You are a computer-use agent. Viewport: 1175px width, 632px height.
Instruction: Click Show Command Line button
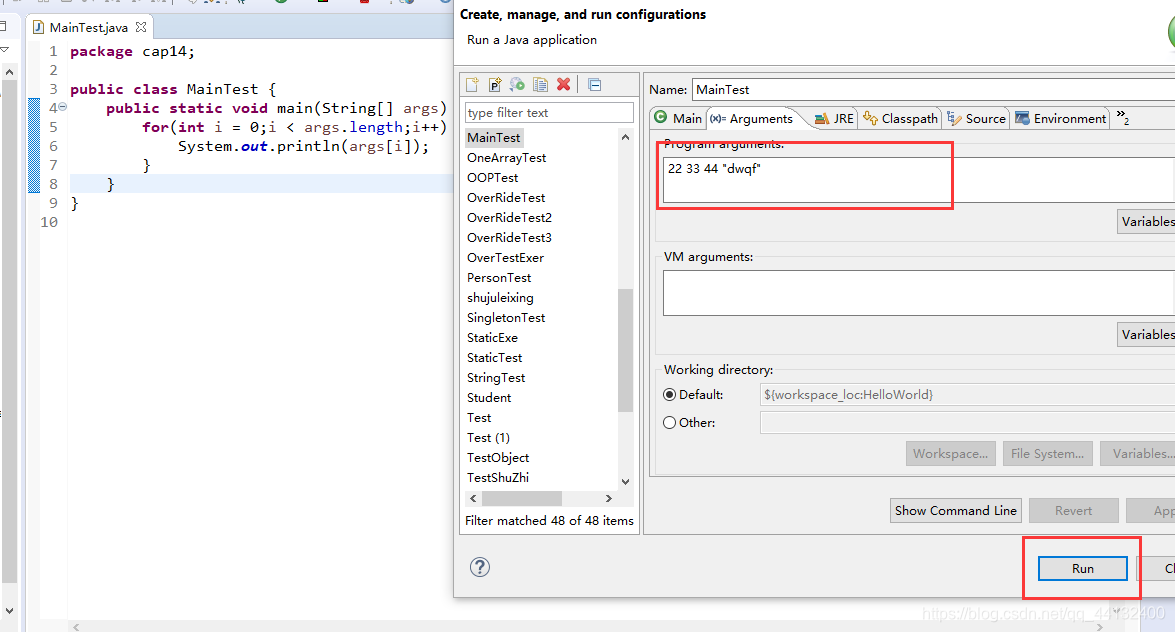point(955,511)
